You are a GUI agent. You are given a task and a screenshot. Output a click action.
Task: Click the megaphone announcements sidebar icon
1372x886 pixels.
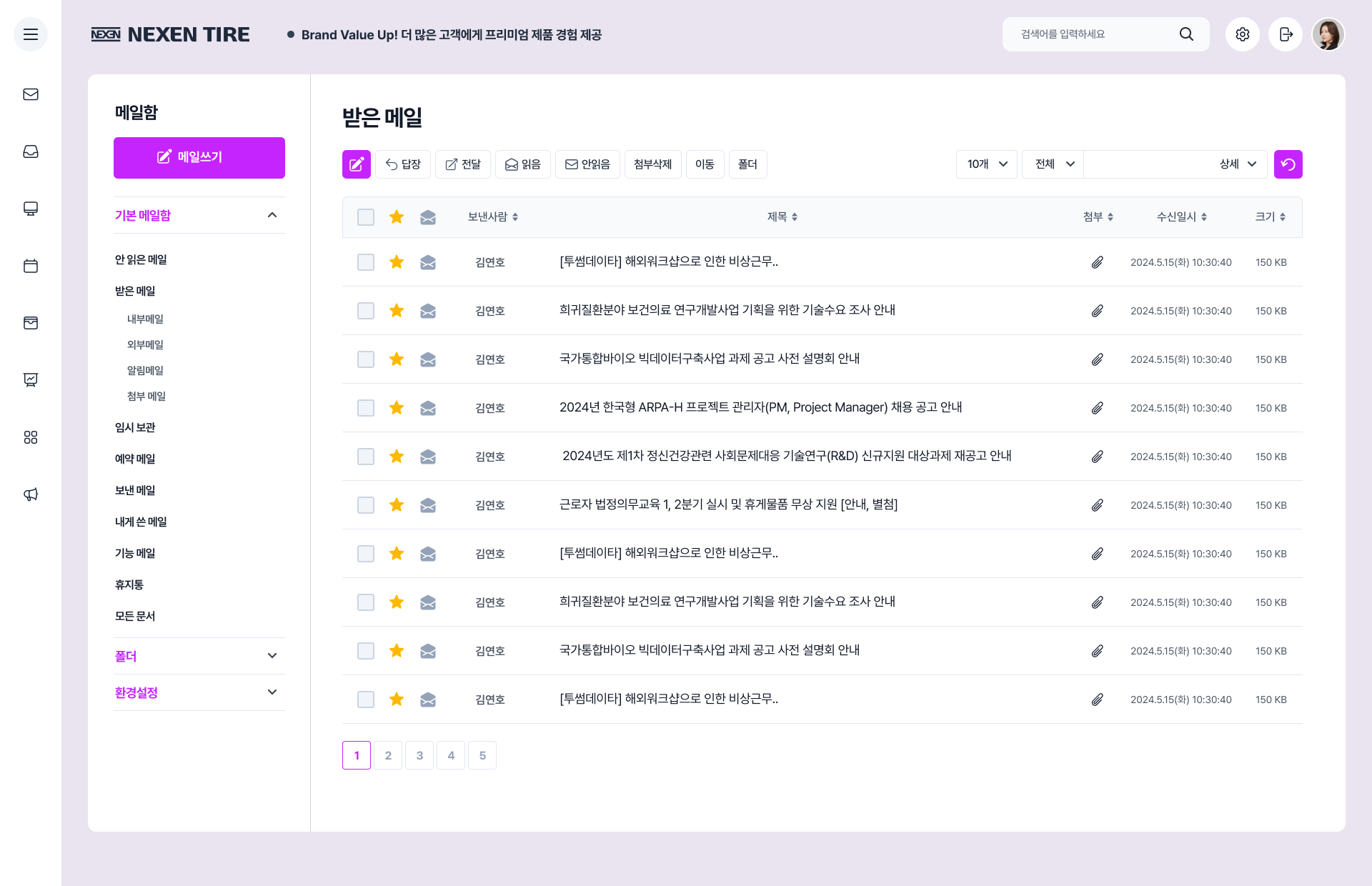click(x=31, y=494)
